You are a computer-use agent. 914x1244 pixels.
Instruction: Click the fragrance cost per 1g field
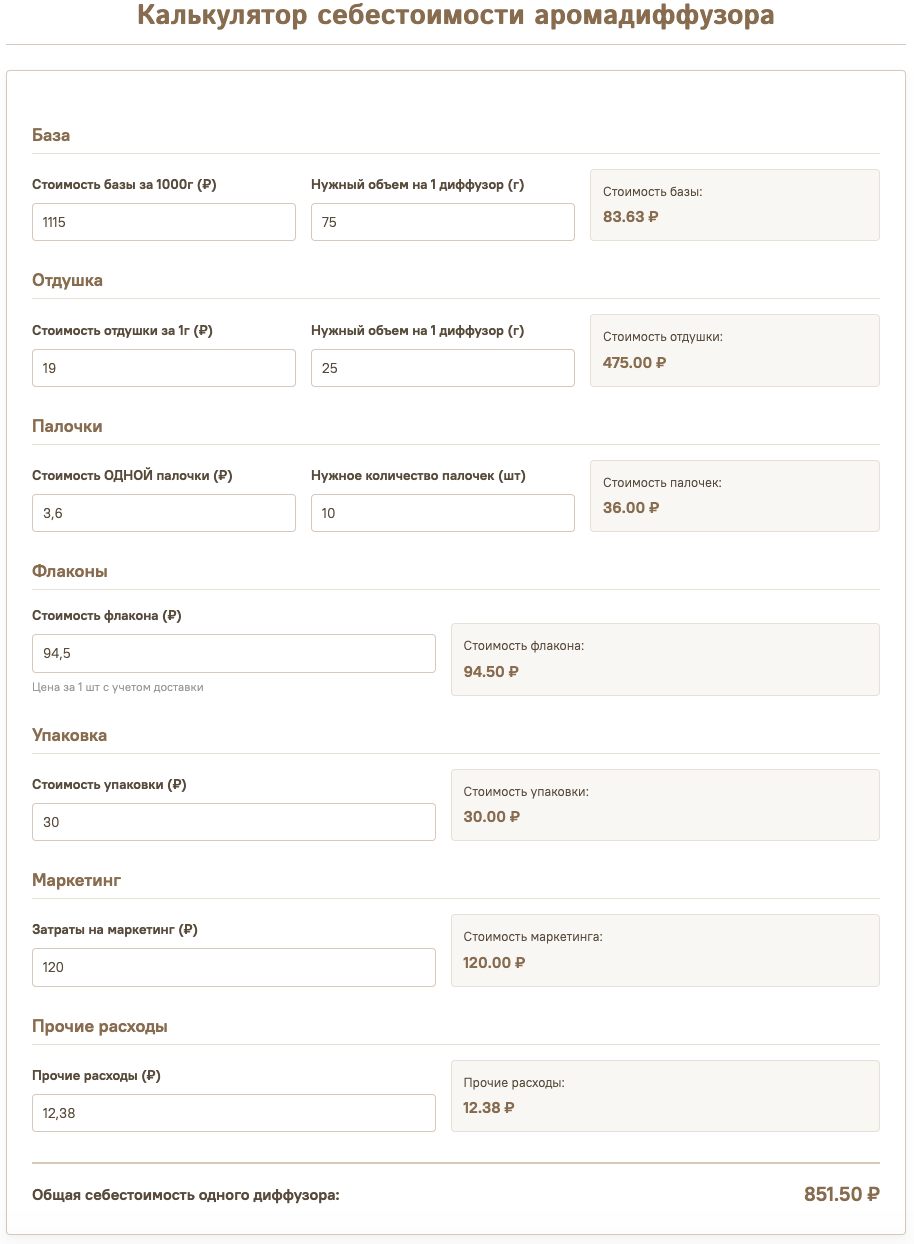(164, 368)
